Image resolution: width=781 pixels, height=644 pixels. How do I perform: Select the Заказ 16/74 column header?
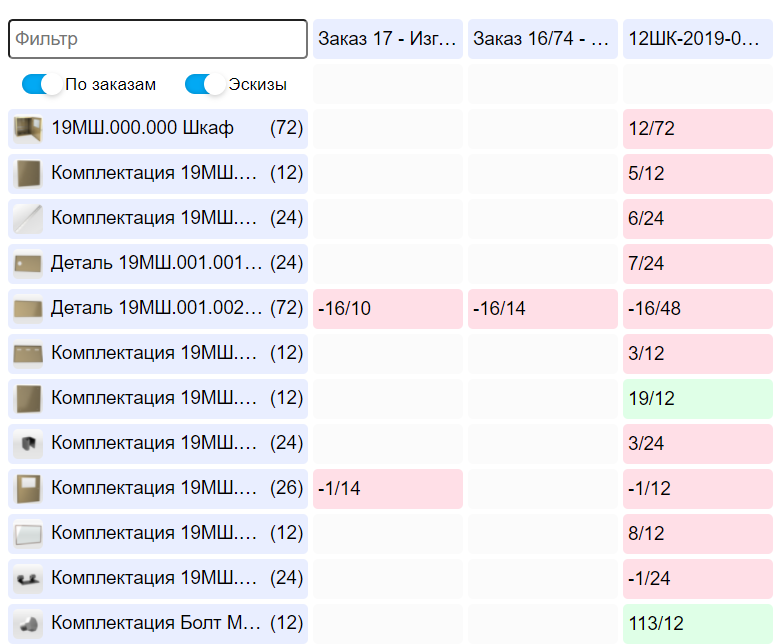pyautogui.click(x=543, y=40)
